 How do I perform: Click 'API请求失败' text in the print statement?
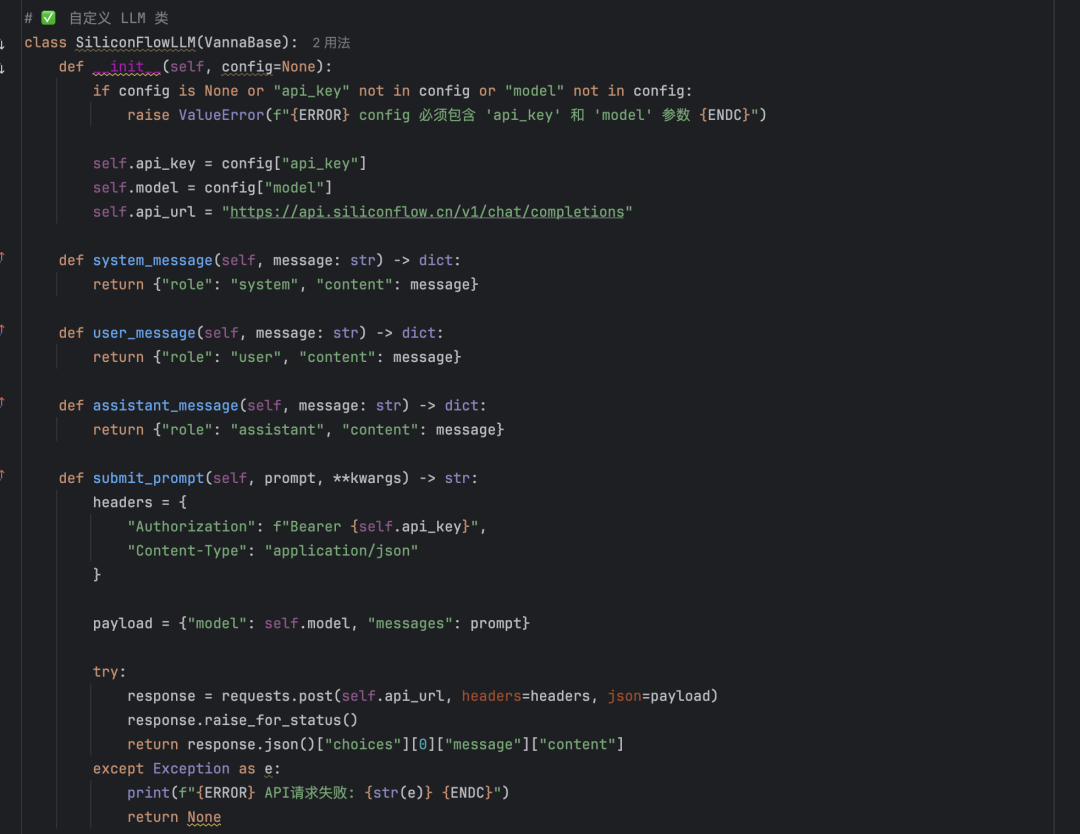[x=306, y=793]
